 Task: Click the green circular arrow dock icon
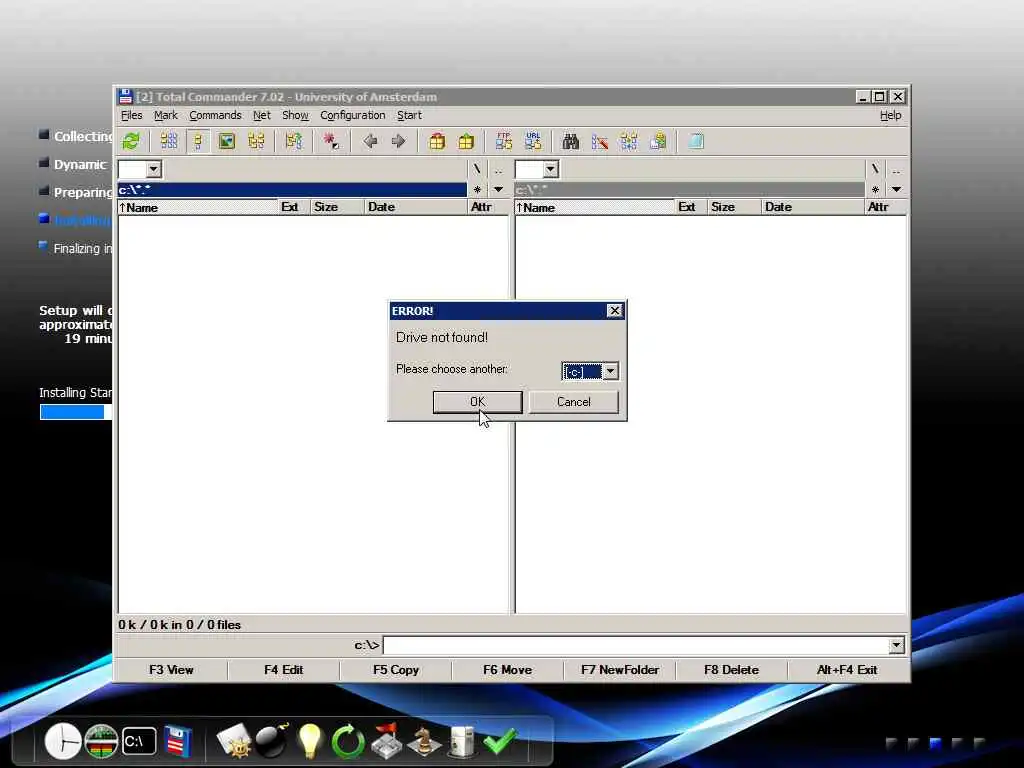click(347, 741)
